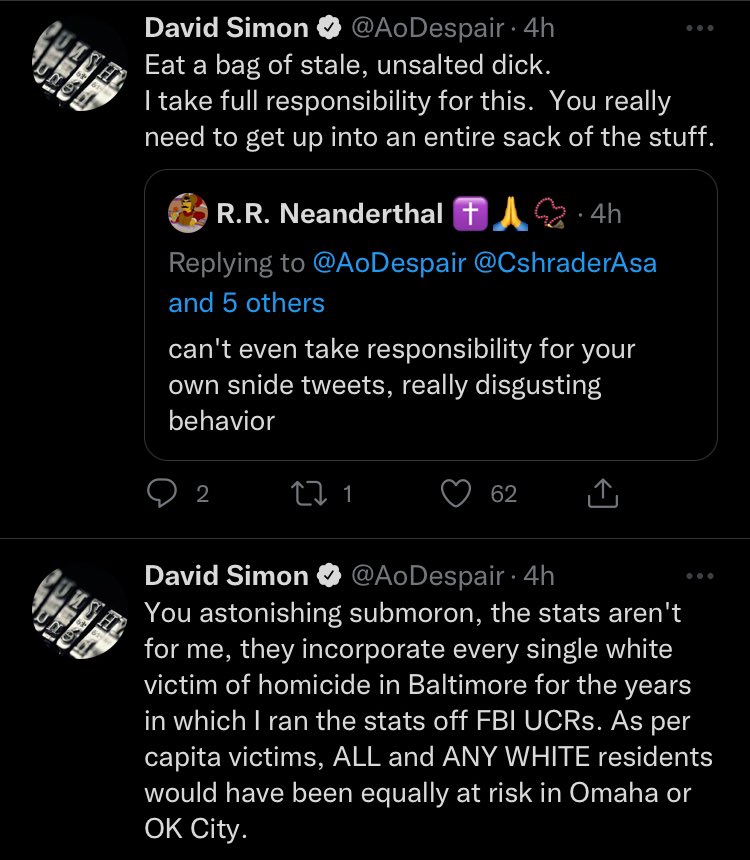Image resolution: width=750 pixels, height=860 pixels.
Task: Open the tweet text about FBI UCRs stats
Action: point(428,720)
